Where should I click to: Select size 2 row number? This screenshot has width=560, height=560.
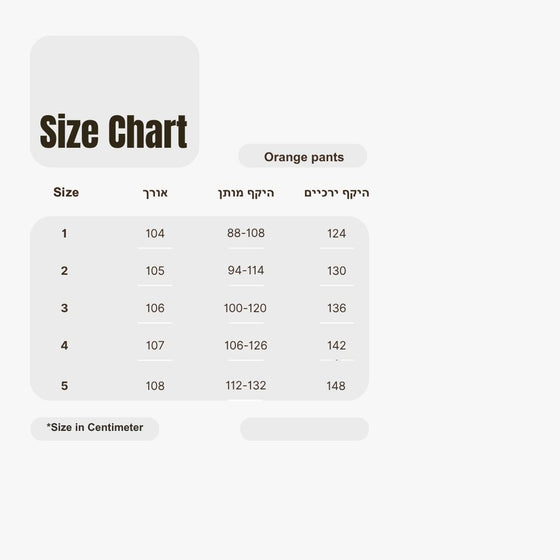pyautogui.click(x=64, y=271)
